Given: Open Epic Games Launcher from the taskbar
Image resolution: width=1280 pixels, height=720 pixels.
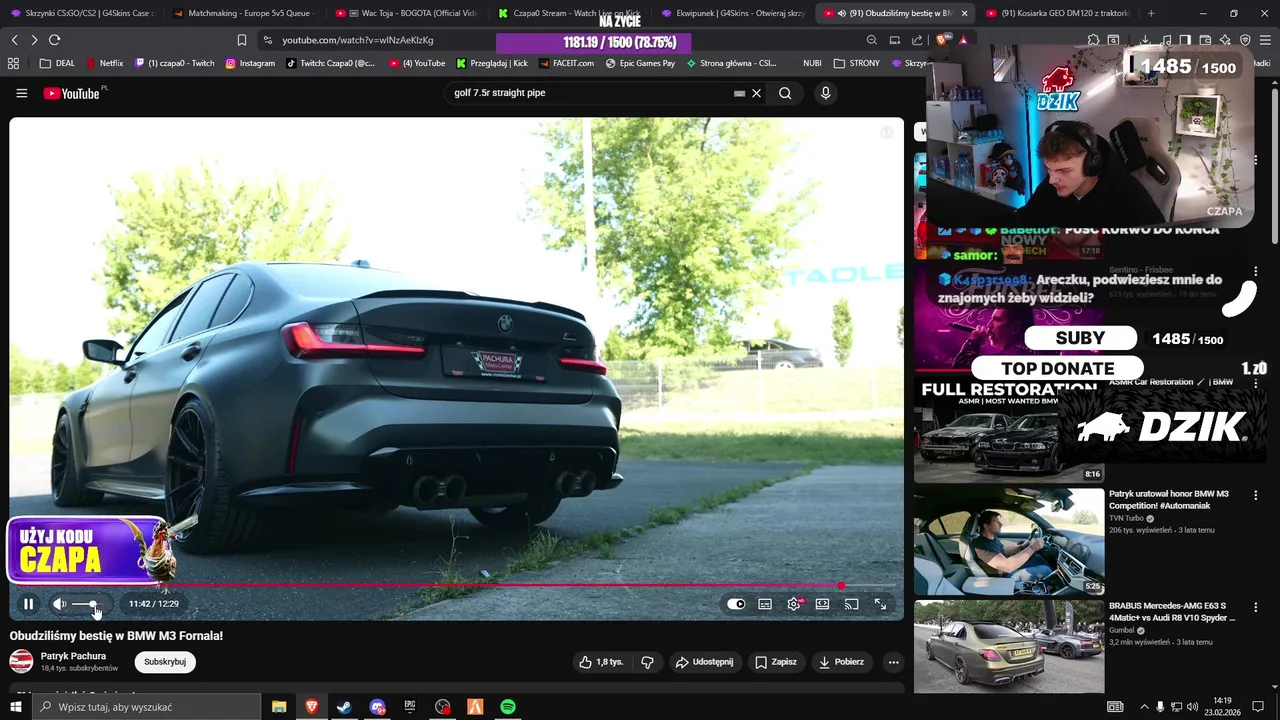Looking at the screenshot, I should point(410,707).
